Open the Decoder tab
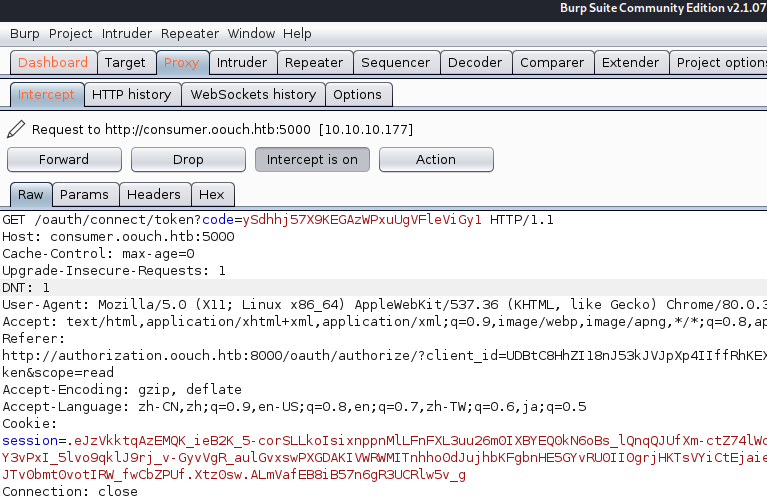The height and width of the screenshot is (502, 767). [x=474, y=63]
